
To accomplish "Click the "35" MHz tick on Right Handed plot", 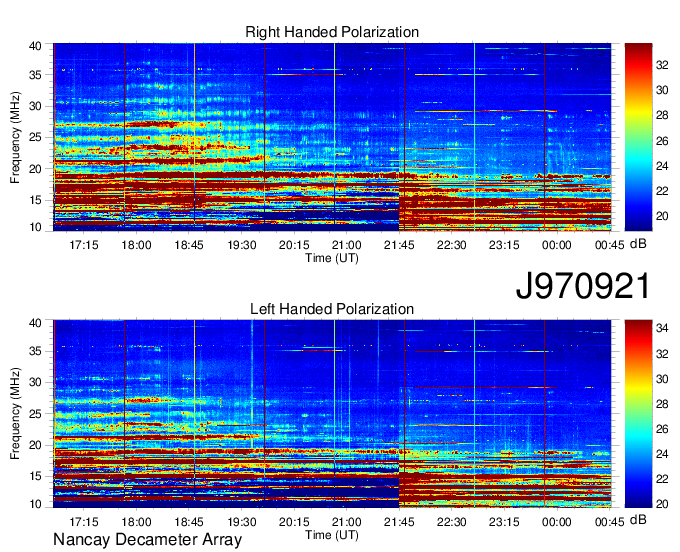I will point(35,75).
